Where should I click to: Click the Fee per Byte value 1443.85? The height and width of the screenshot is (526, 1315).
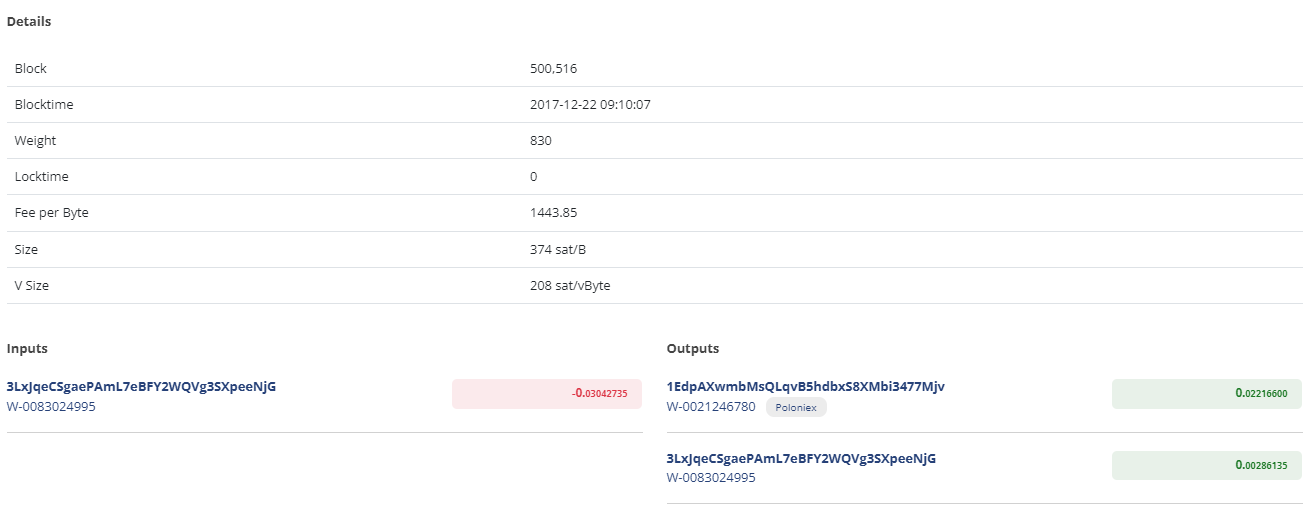click(553, 213)
